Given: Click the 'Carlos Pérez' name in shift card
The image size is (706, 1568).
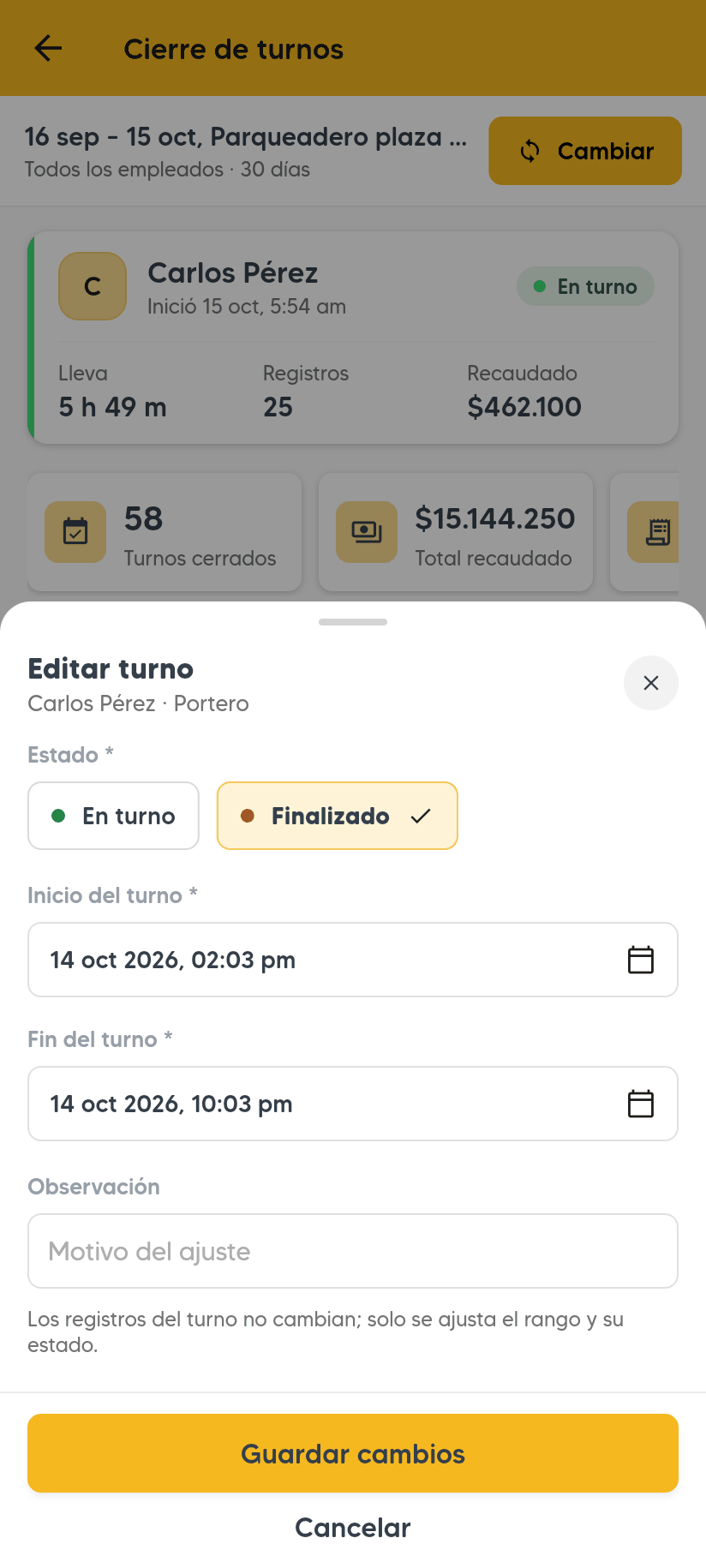Looking at the screenshot, I should 233,273.
